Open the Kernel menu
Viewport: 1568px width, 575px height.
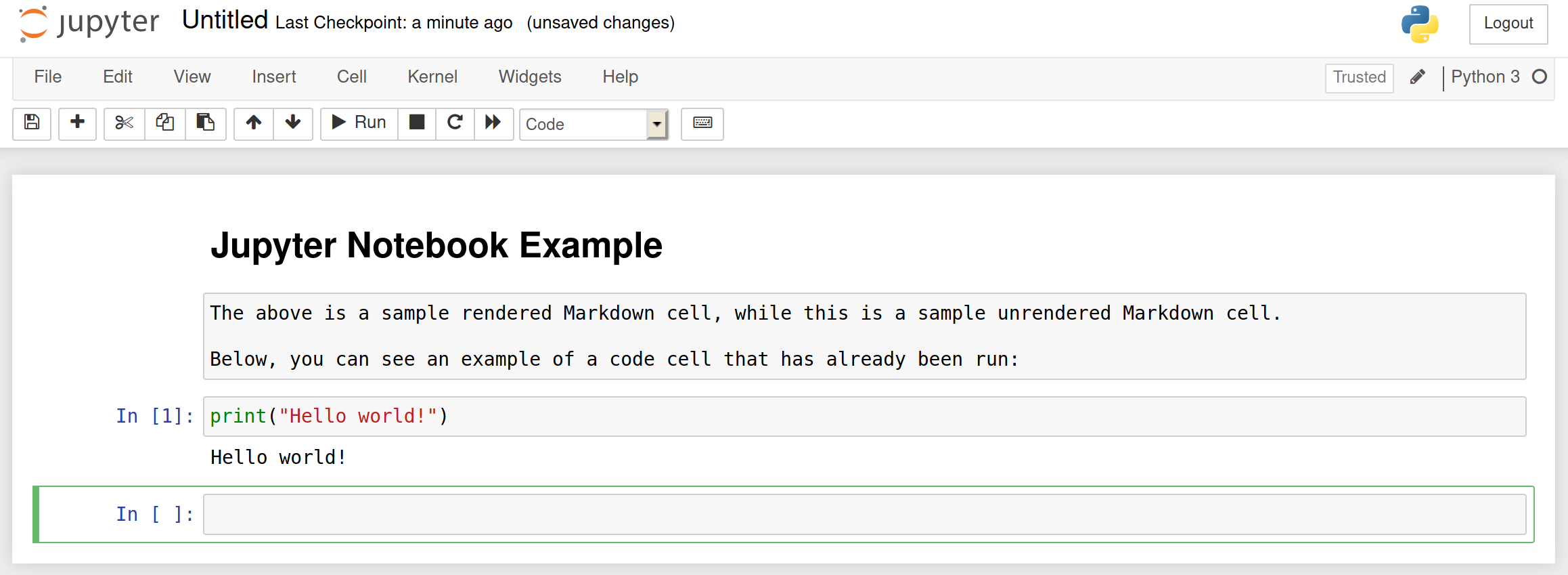coord(432,77)
